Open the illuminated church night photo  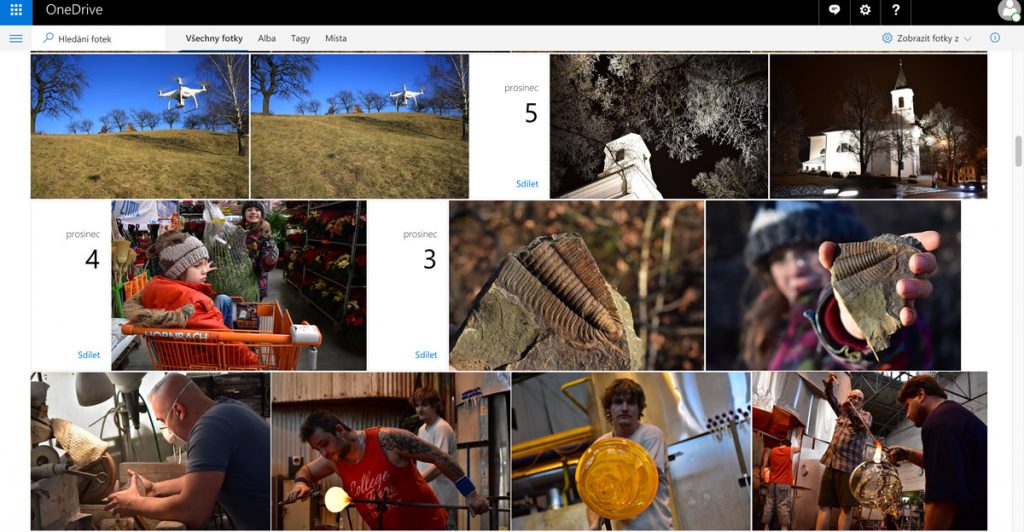(x=878, y=126)
